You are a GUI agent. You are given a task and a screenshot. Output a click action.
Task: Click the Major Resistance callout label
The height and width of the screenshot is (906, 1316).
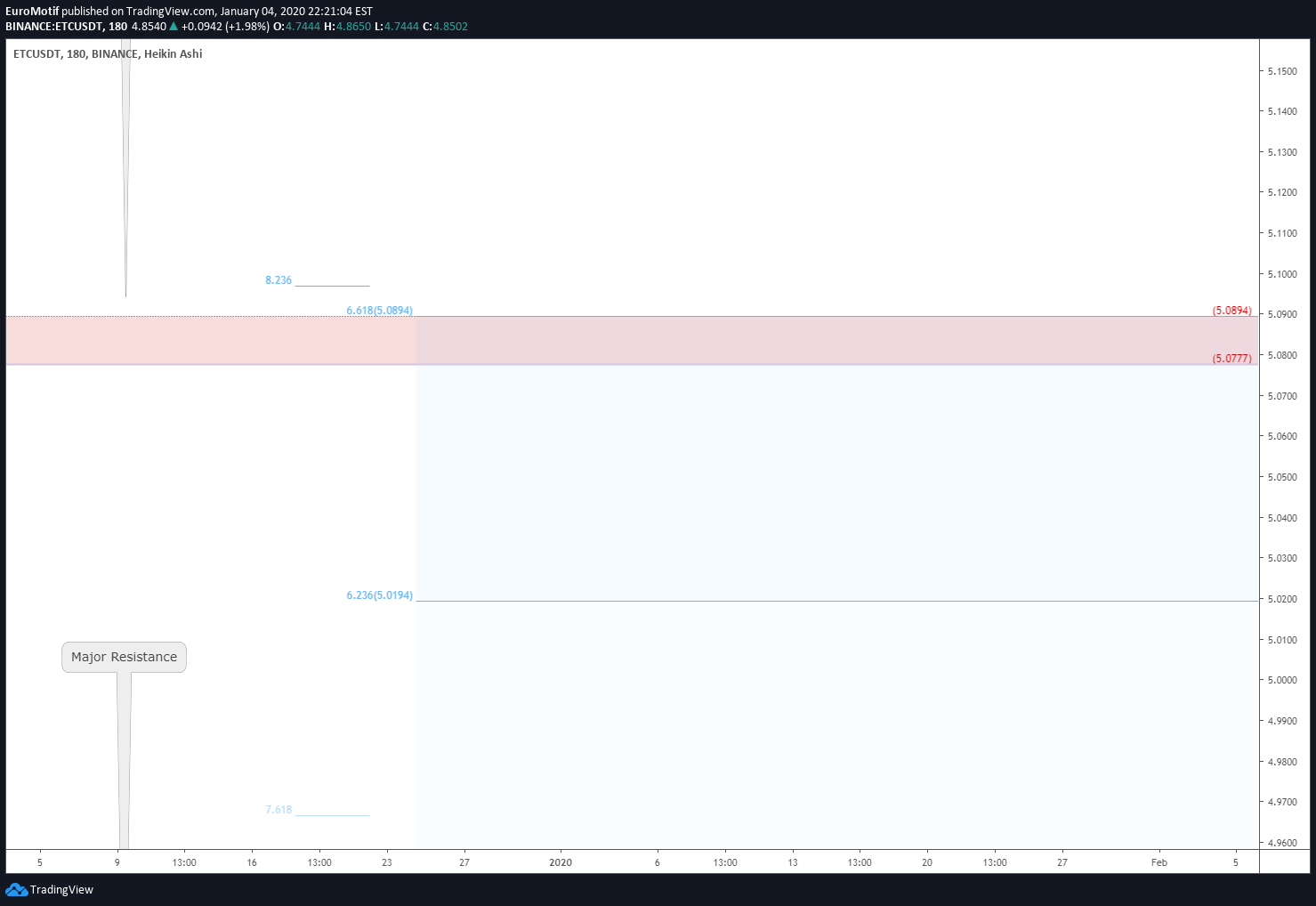(x=124, y=657)
